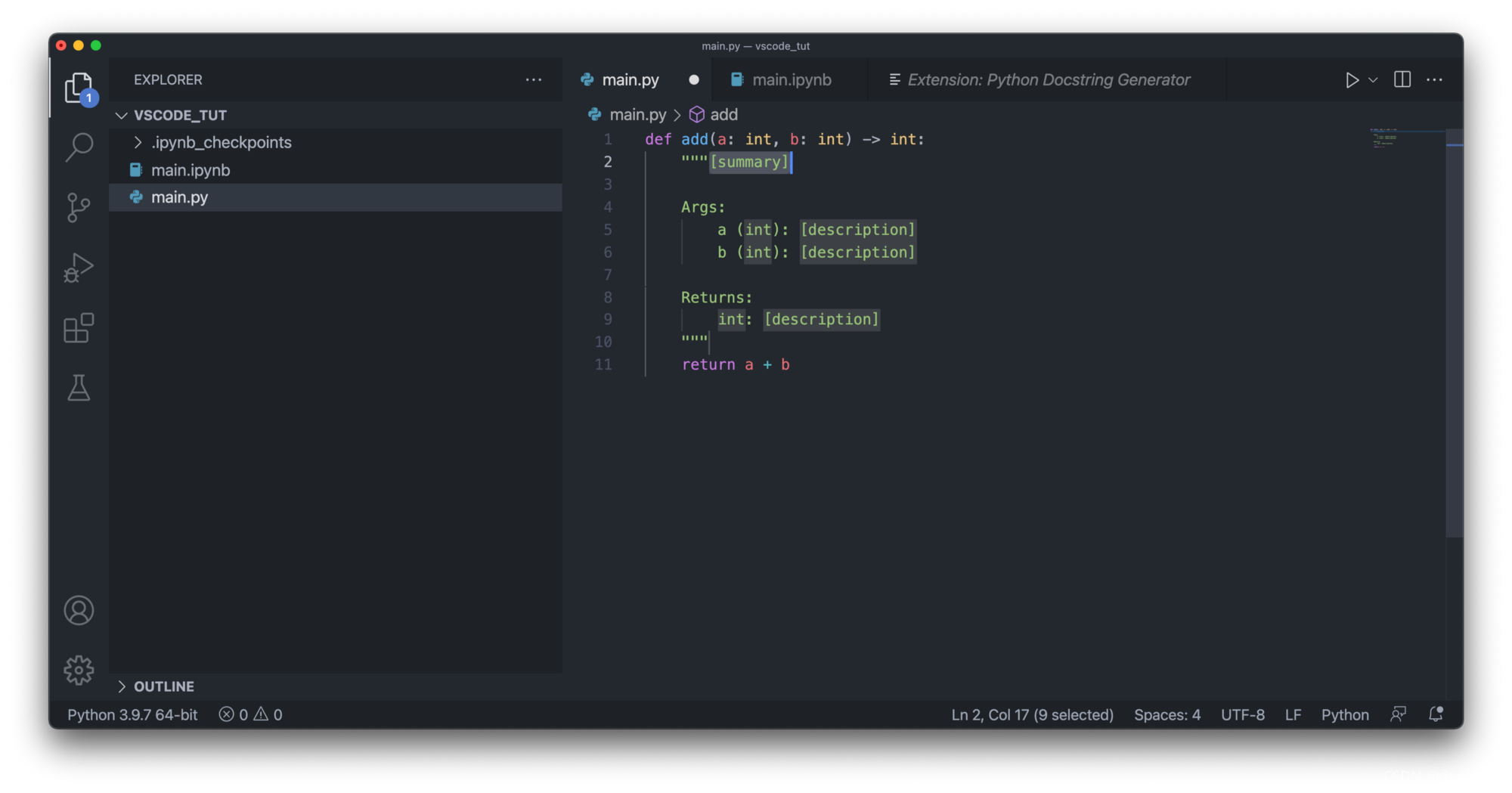Run the Python file with the play icon
Viewport: 1512px width, 793px height.
pos(1352,79)
